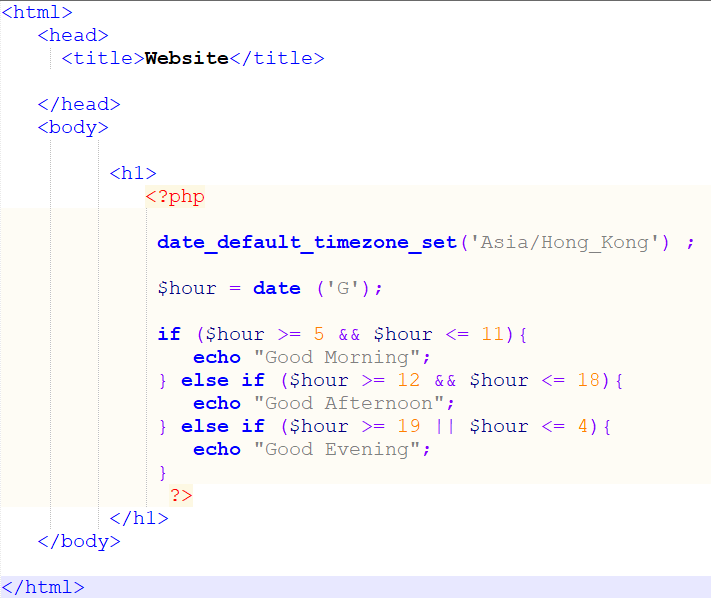Click echo before Good Evening
711x598 pixels.
click(x=217, y=450)
